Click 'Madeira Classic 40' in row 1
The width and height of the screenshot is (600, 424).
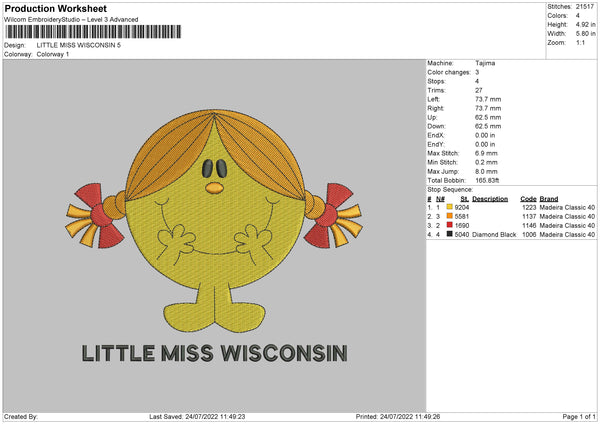click(567, 207)
